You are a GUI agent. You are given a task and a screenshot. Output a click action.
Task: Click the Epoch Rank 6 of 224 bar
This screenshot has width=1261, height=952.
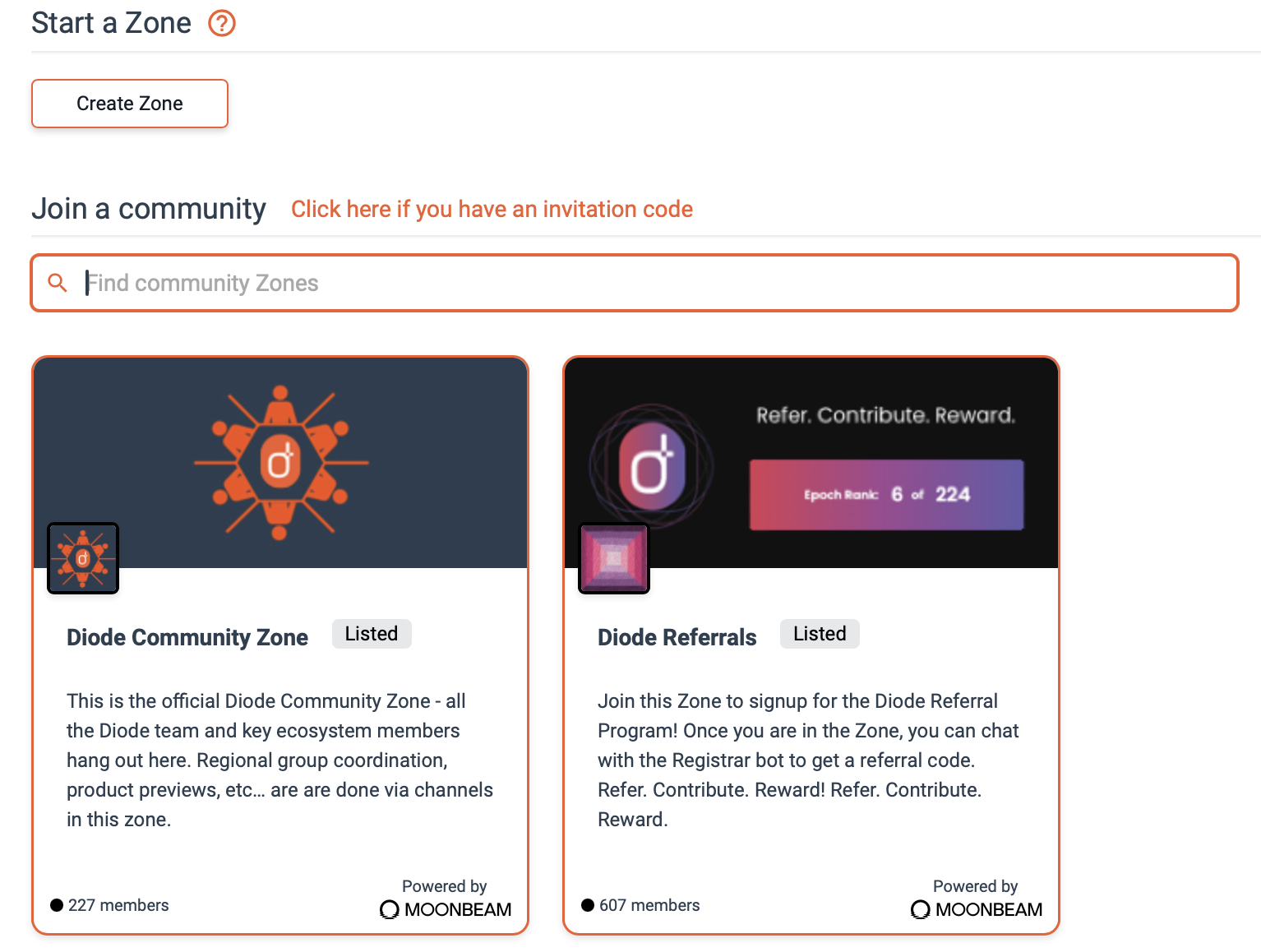pos(886,494)
